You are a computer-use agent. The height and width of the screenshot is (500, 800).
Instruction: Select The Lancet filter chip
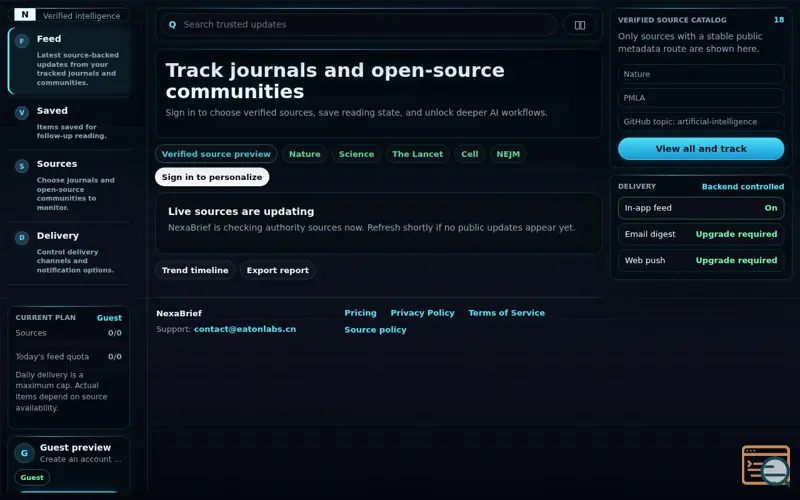[417, 154]
